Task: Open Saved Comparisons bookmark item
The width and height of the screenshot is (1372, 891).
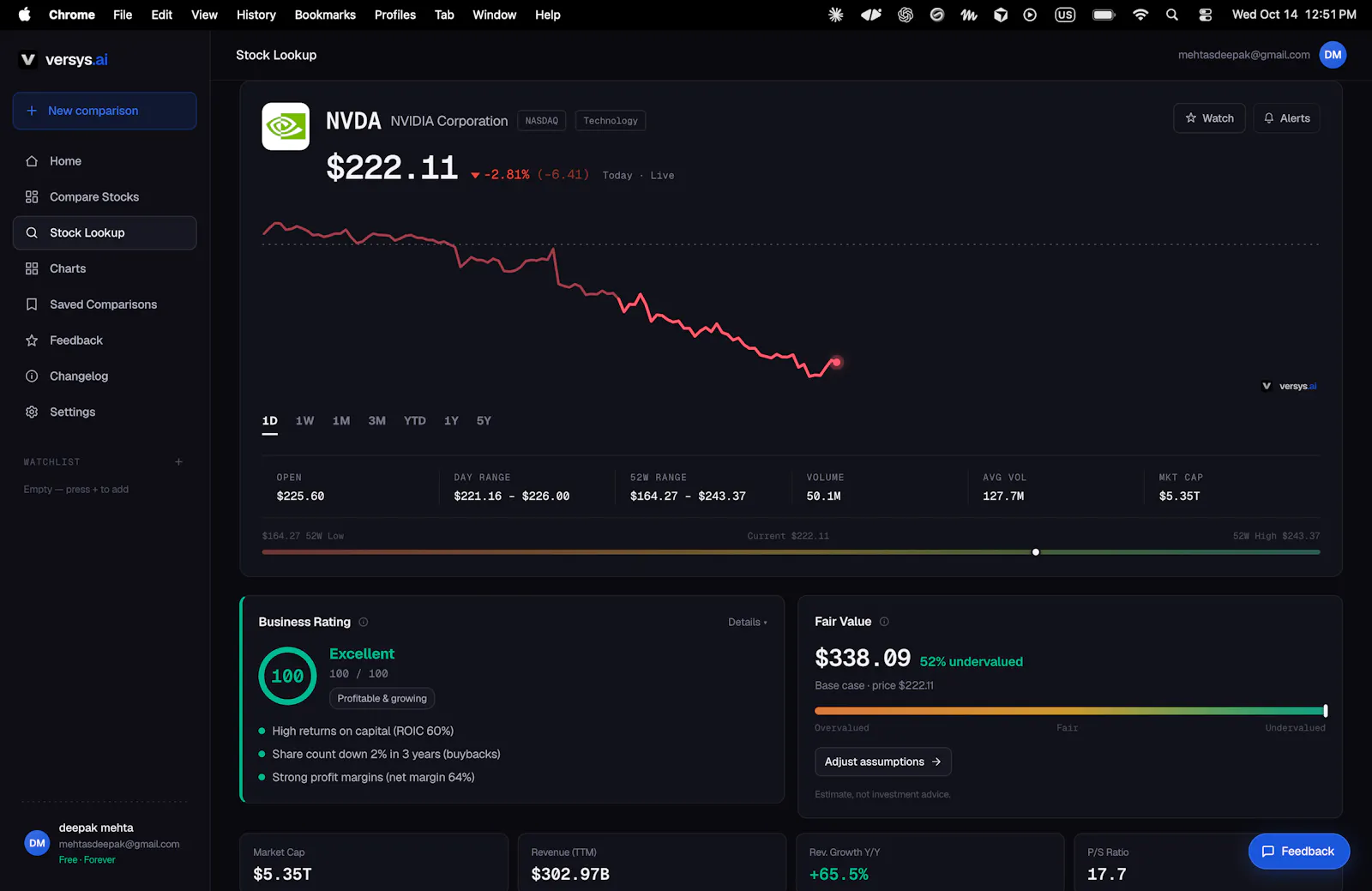Action: point(105,304)
